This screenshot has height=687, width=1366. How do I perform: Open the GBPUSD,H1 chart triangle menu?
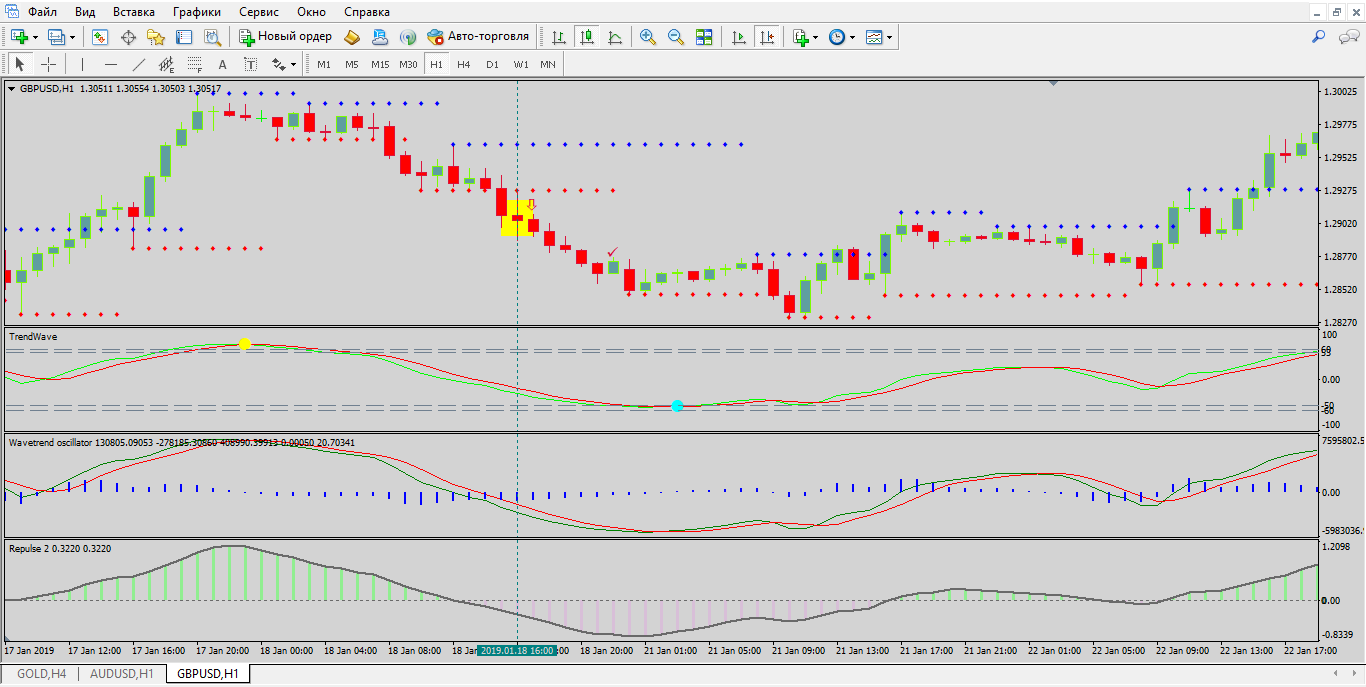click(12, 88)
